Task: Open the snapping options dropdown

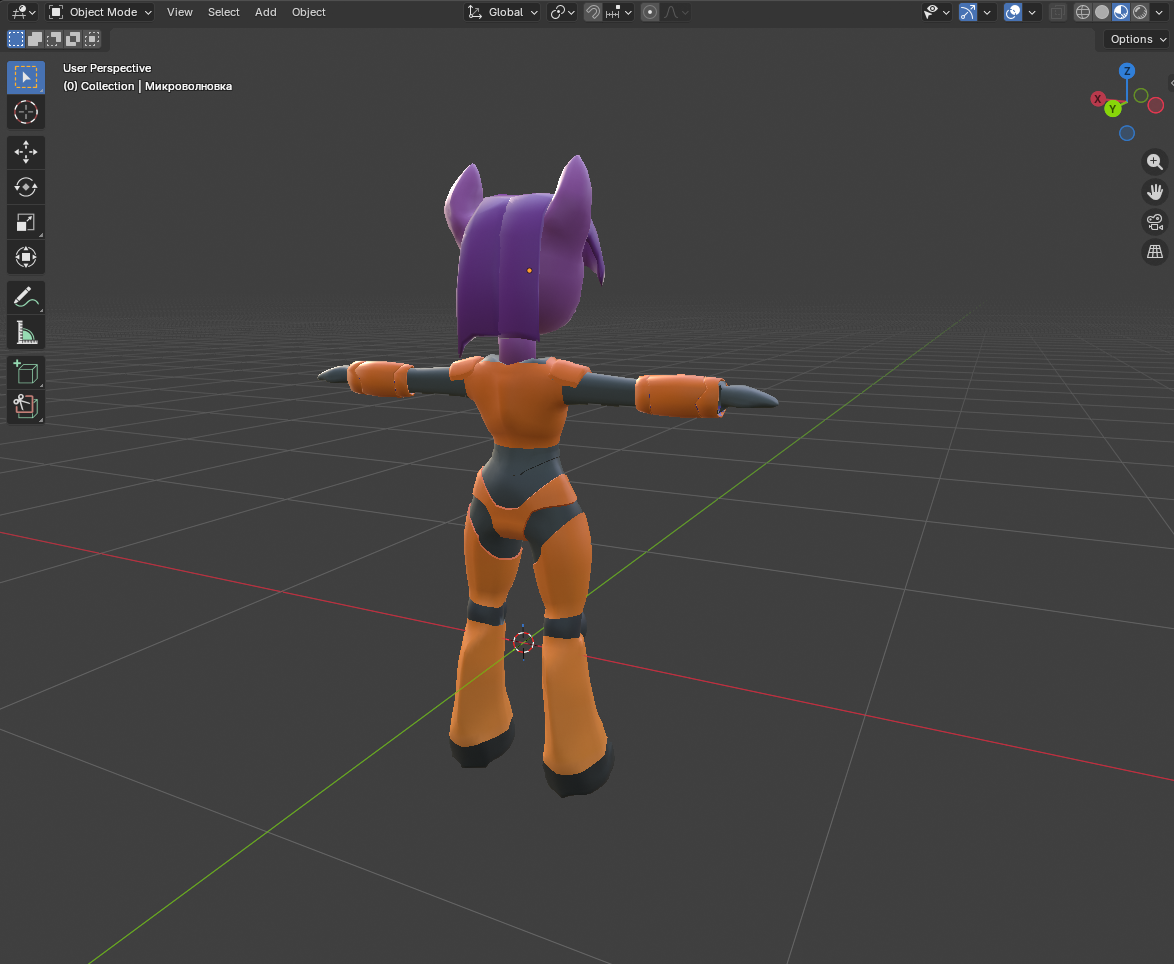Action: click(x=618, y=12)
